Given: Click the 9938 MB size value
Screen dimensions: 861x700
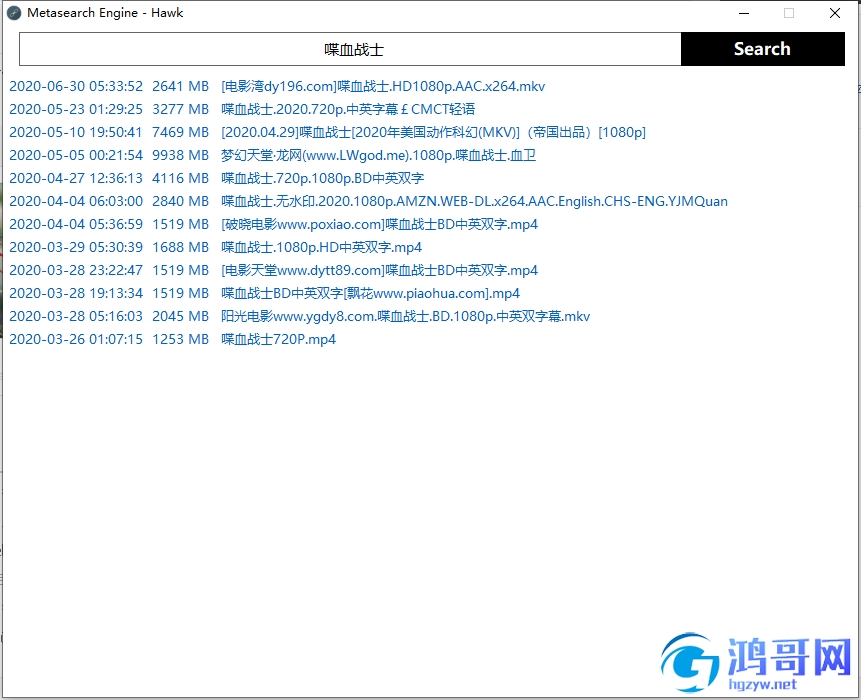Looking at the screenshot, I should coord(181,155).
